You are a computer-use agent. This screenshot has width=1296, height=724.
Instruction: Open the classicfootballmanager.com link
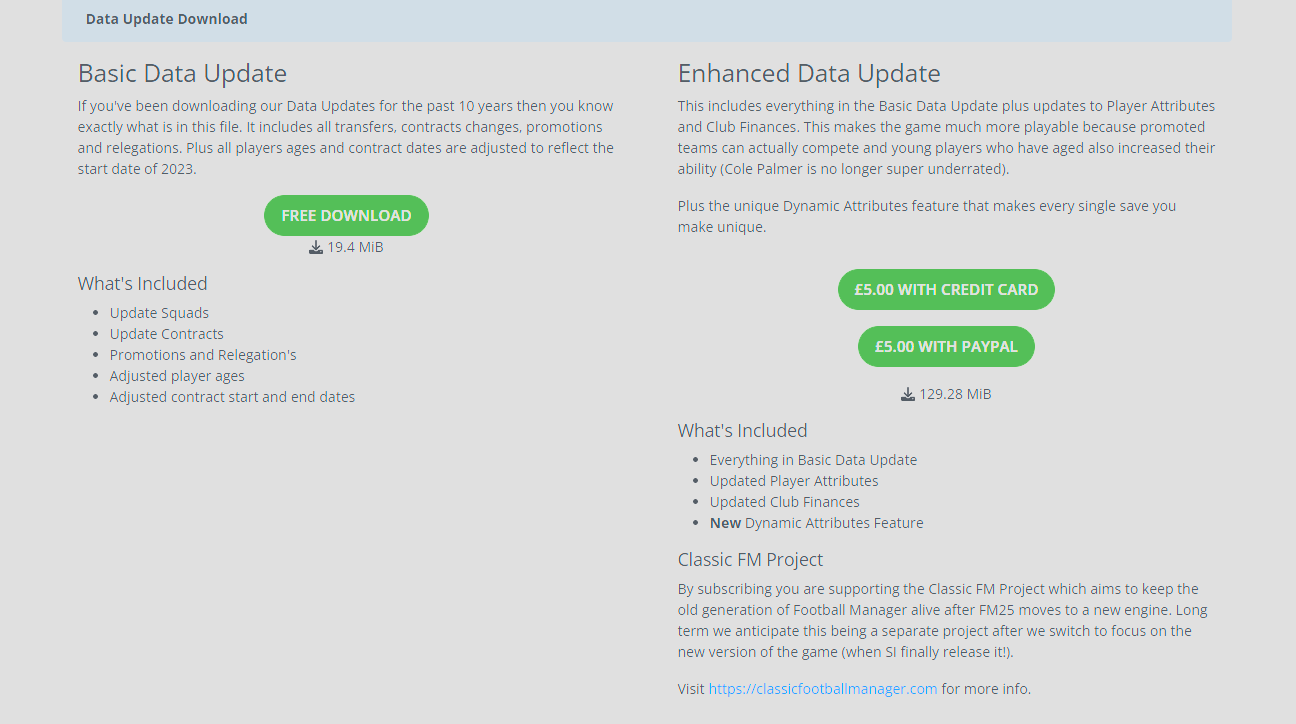823,689
